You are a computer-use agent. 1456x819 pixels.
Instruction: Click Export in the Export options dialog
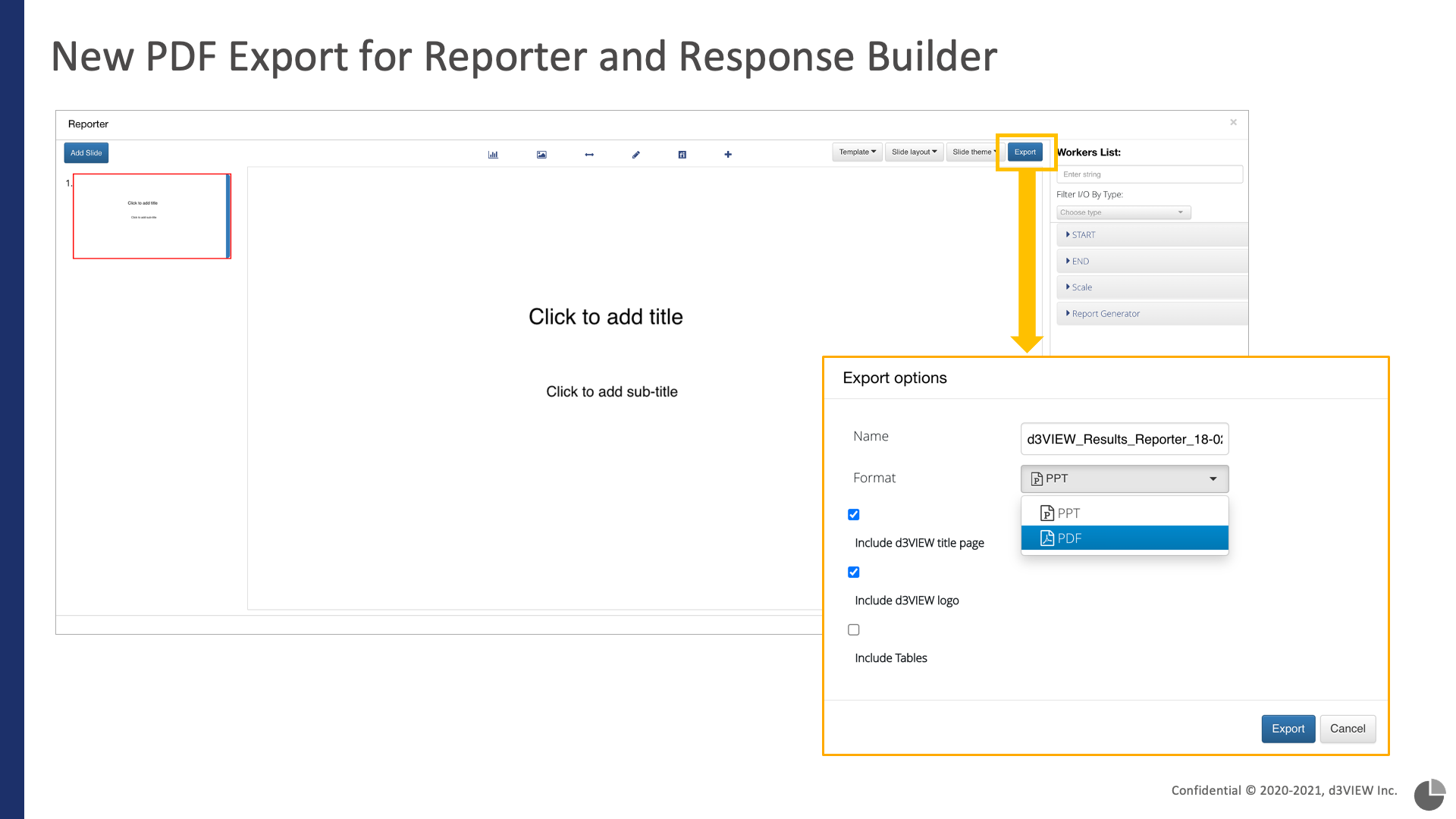(x=1288, y=729)
